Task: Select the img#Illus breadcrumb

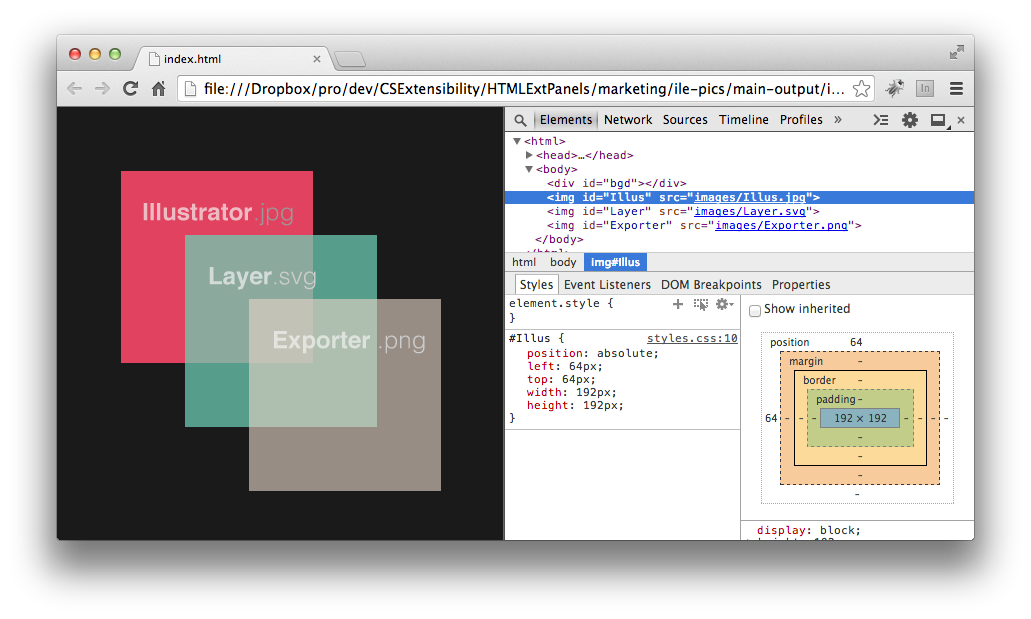Action: coord(615,262)
